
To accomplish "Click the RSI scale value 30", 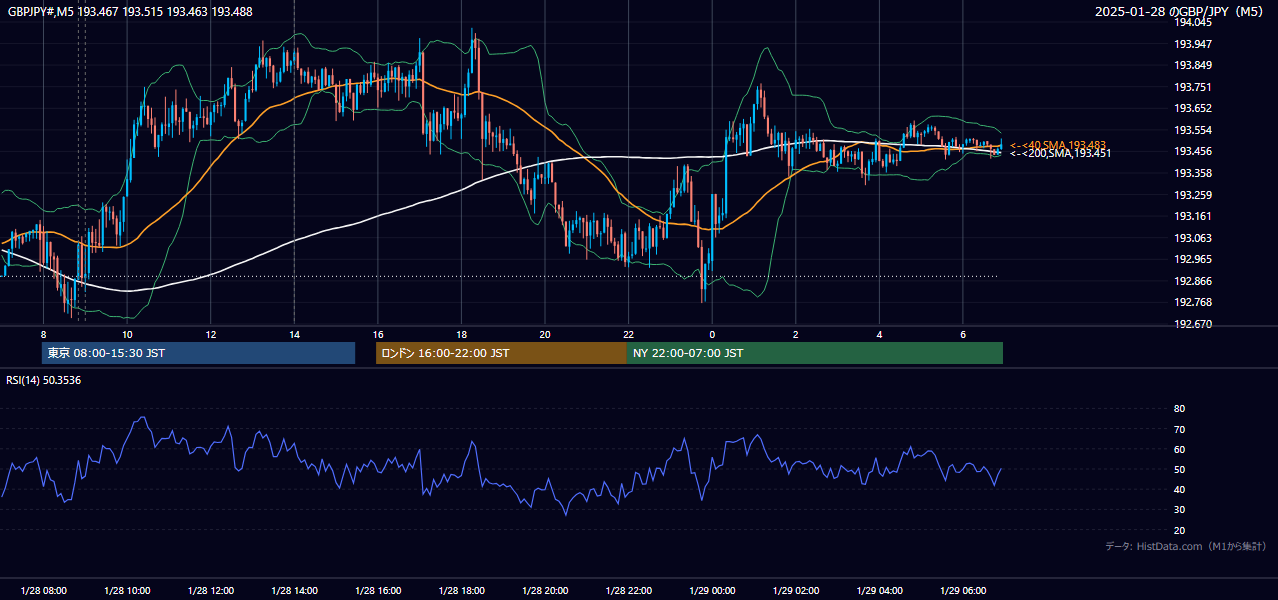I will click(x=1179, y=510).
